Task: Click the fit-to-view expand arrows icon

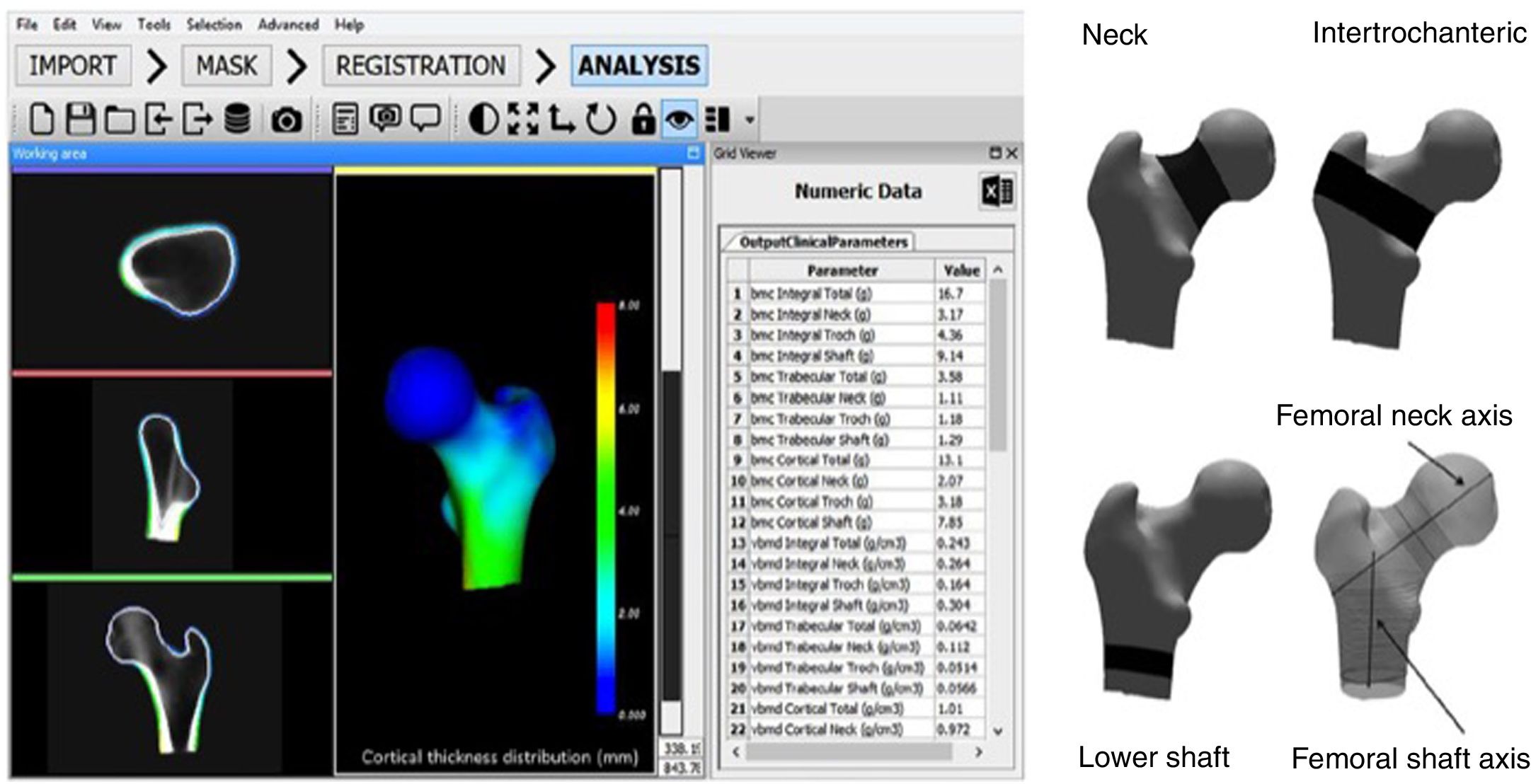Action: (x=523, y=119)
